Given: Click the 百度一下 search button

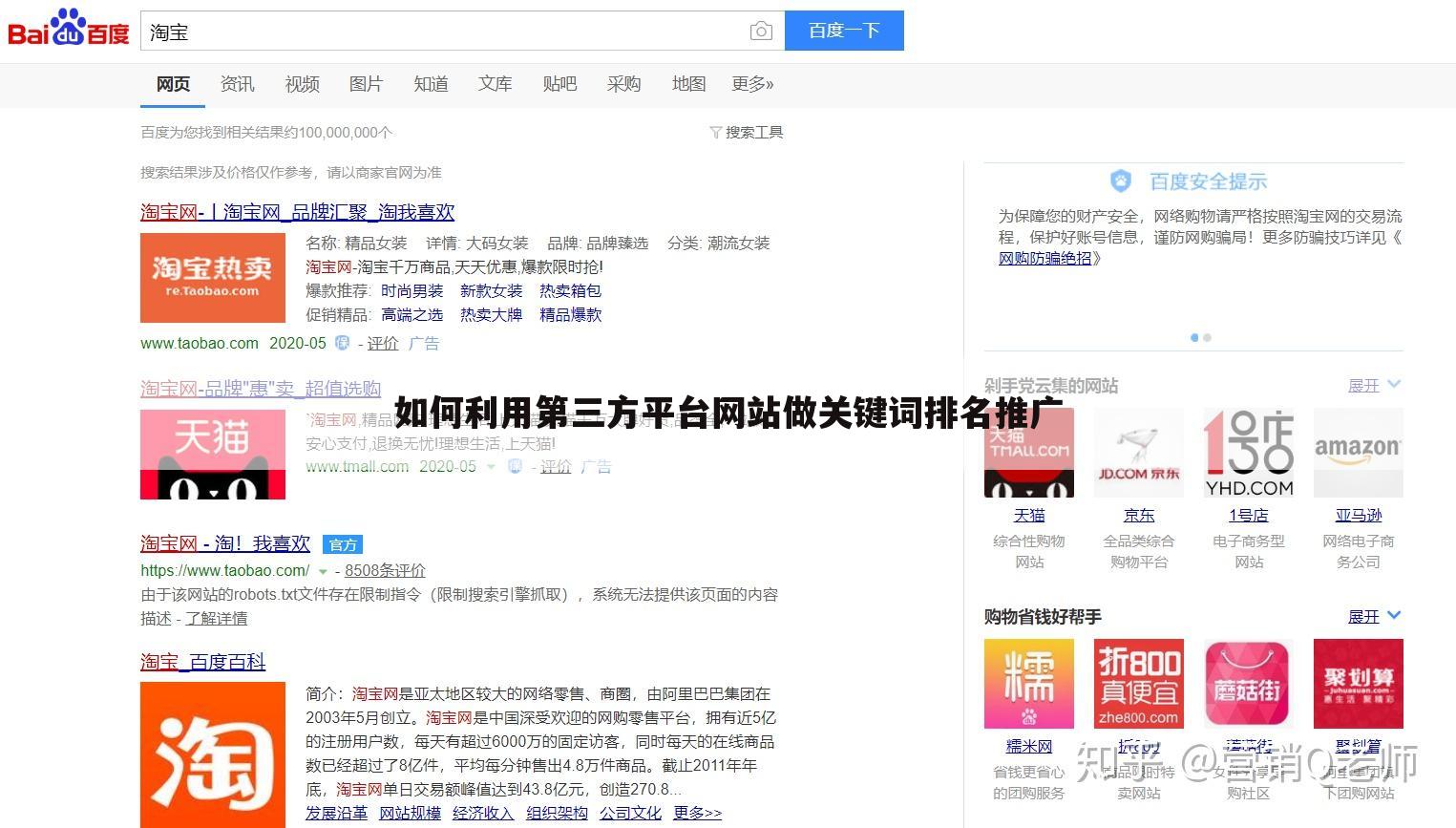Looking at the screenshot, I should (843, 31).
